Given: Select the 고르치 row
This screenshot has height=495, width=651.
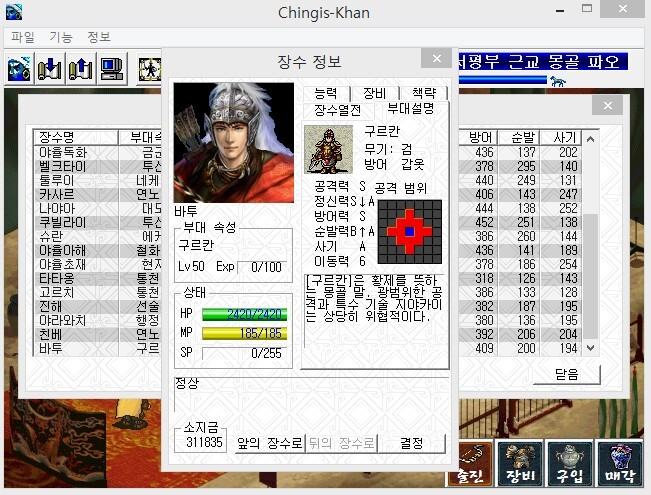Looking at the screenshot, I should [98, 292].
